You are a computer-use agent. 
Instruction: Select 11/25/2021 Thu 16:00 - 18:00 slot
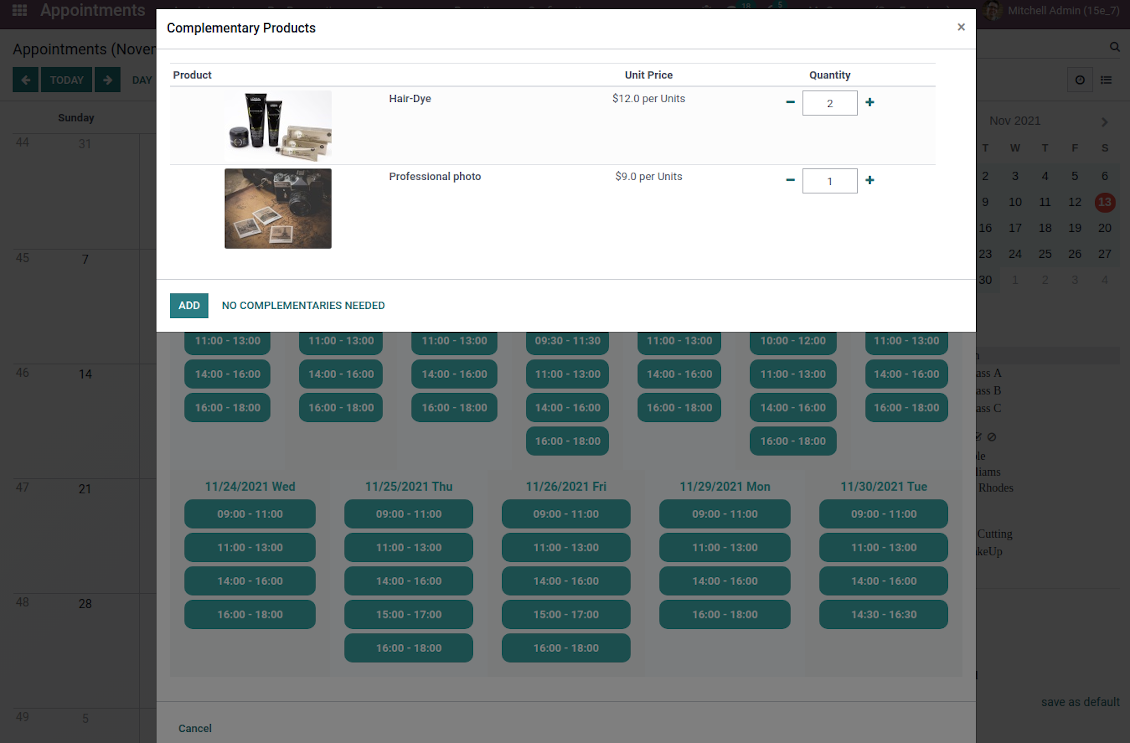coord(409,648)
